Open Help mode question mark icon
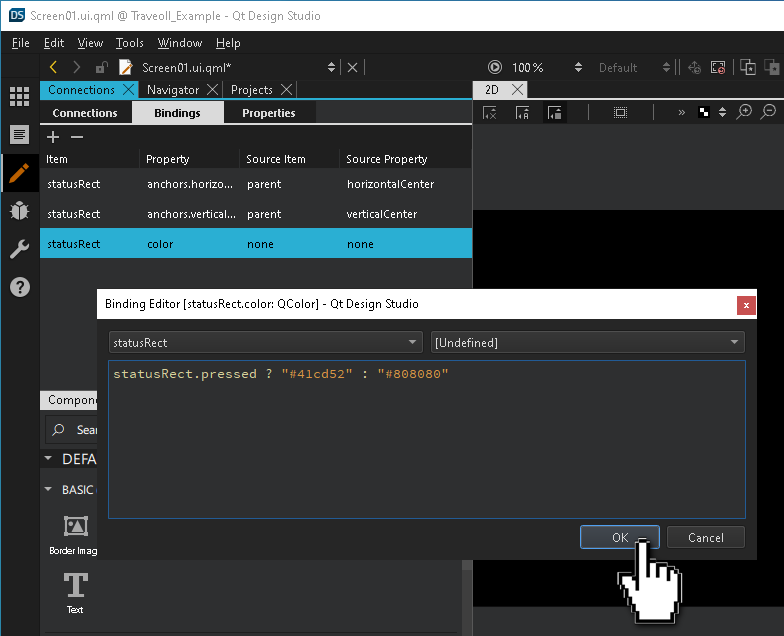 pos(19,287)
